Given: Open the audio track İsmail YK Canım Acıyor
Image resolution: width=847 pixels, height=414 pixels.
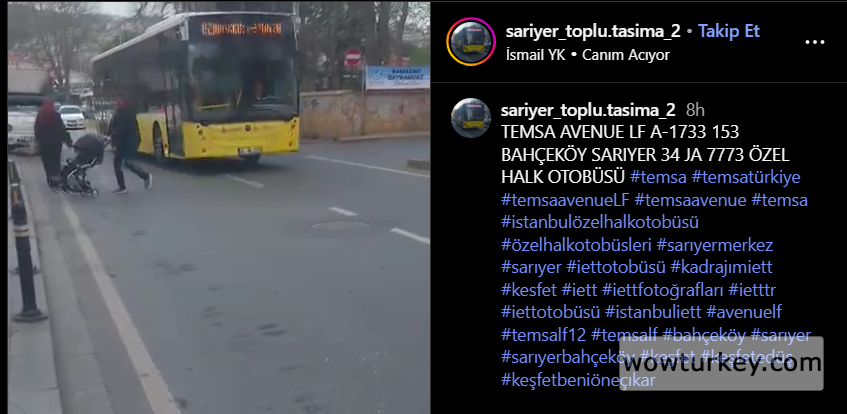Looking at the screenshot, I should [x=588, y=55].
